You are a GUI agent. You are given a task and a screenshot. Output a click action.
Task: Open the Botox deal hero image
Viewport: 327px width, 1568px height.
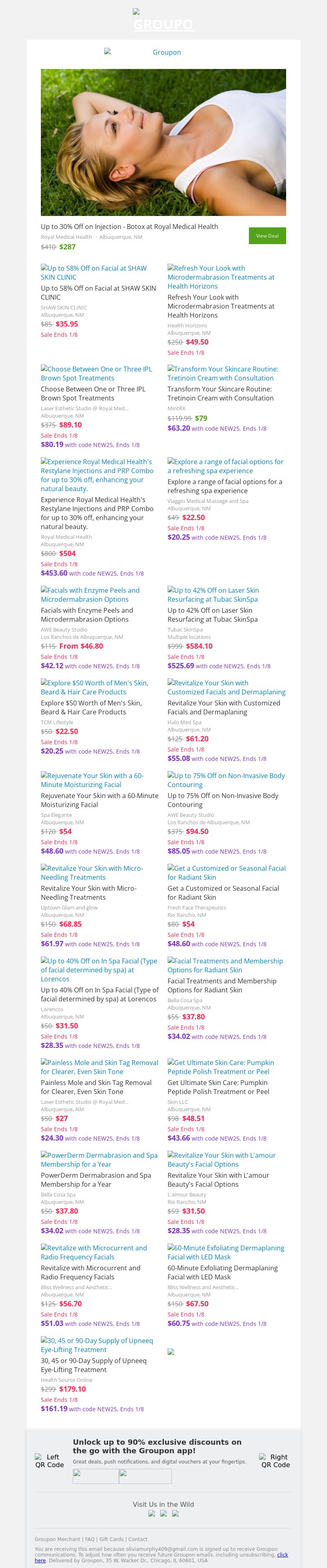(x=163, y=142)
